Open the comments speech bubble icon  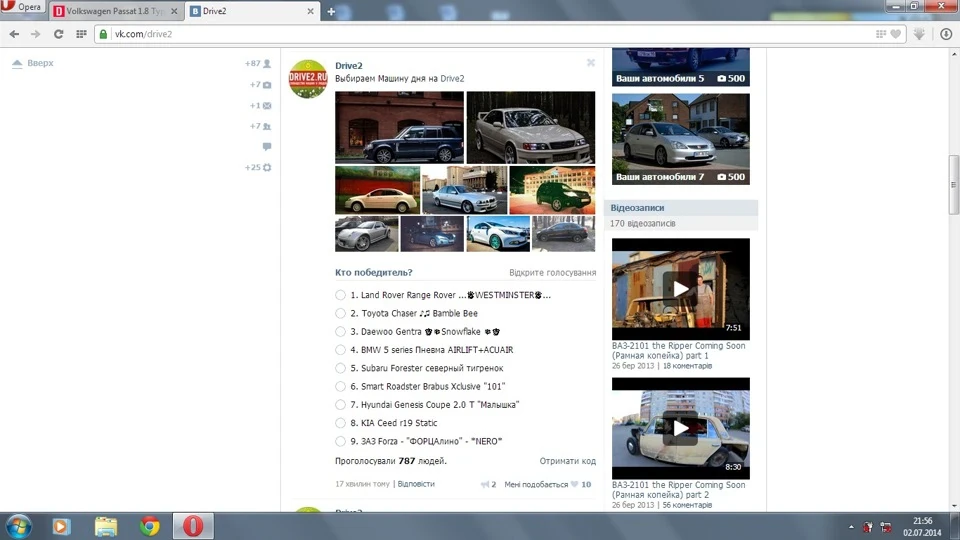267,146
